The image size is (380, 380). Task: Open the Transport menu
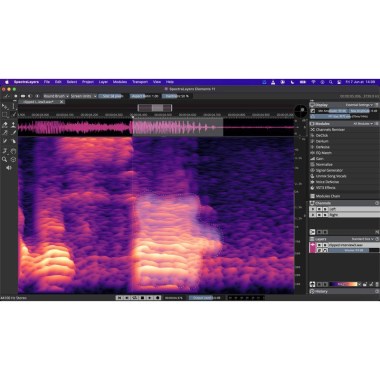coord(140,82)
